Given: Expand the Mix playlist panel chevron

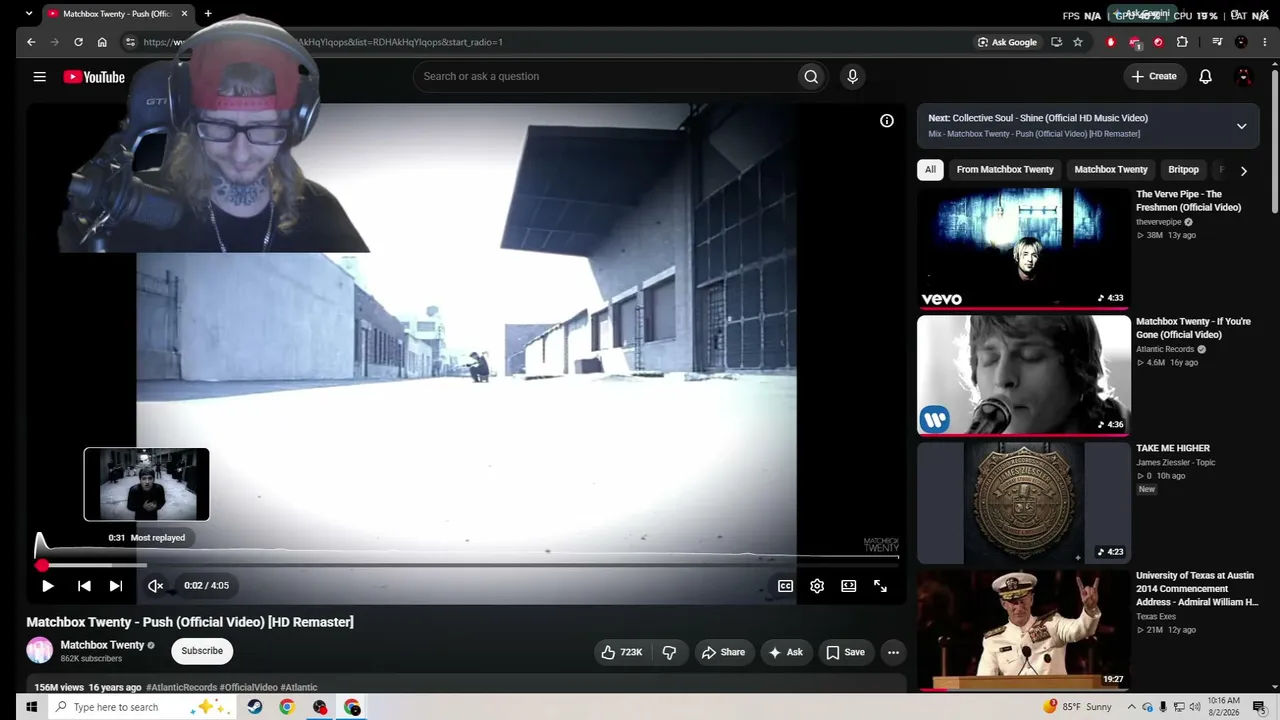Looking at the screenshot, I should (1241, 126).
